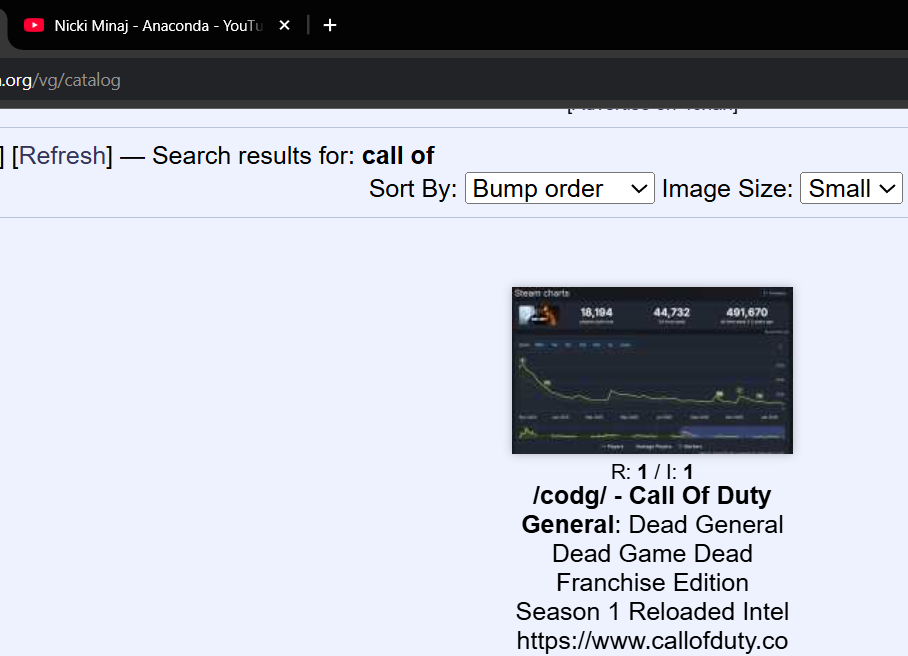The image size is (908, 656).
Task: Open the Sort By Bump order dropdown
Action: tap(559, 188)
